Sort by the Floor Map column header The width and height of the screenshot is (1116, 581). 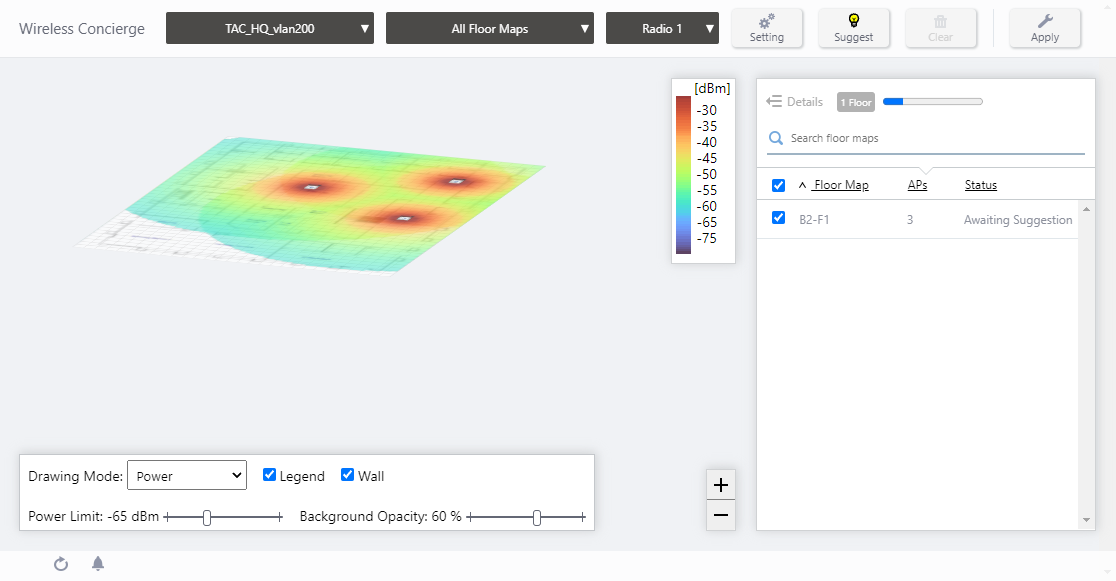[840, 185]
